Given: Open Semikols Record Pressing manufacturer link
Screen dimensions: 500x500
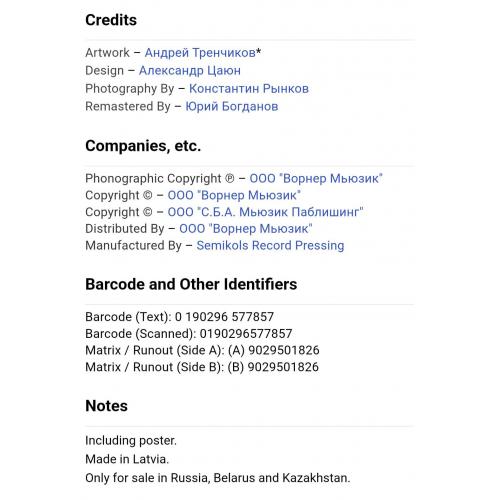Looking at the screenshot, I should (270, 245).
